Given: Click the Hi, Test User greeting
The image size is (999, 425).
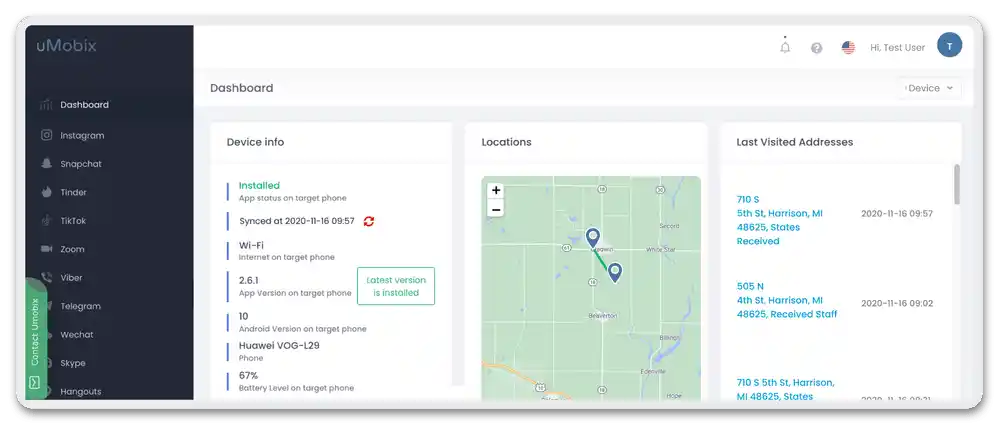Looking at the screenshot, I should coord(897,48).
